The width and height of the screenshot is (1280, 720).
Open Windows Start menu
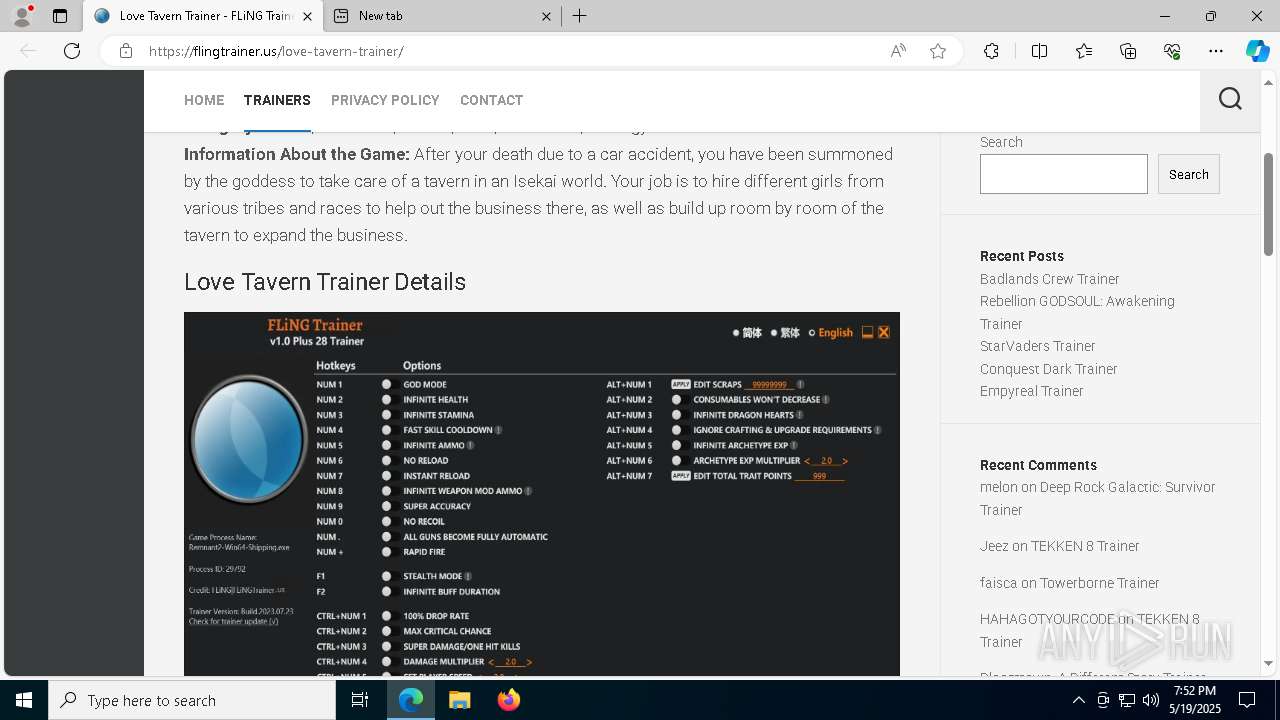[x=24, y=700]
